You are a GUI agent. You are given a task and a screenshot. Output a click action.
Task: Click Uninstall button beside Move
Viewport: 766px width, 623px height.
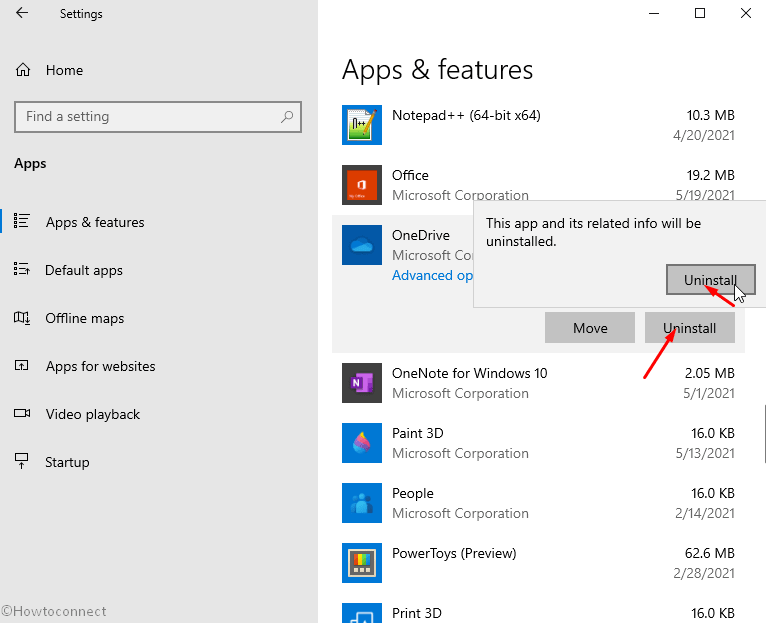(689, 328)
